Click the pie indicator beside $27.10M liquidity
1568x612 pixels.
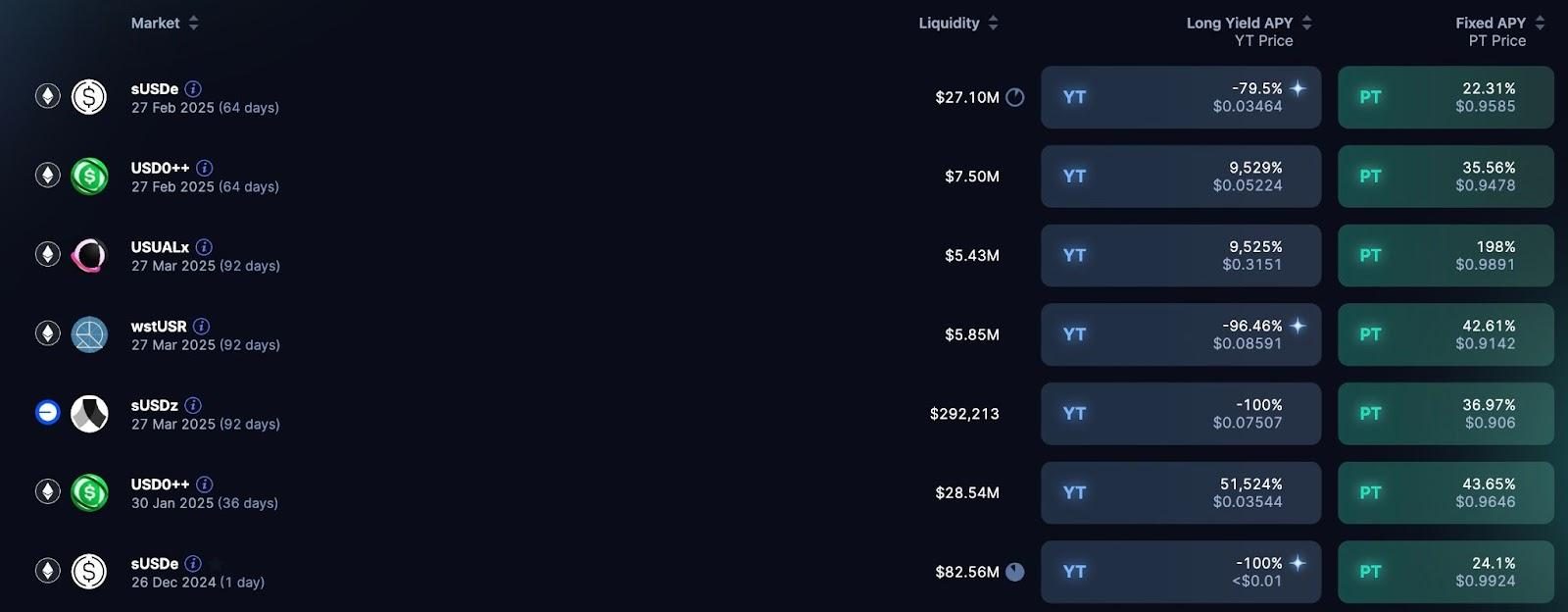pyautogui.click(x=1015, y=97)
